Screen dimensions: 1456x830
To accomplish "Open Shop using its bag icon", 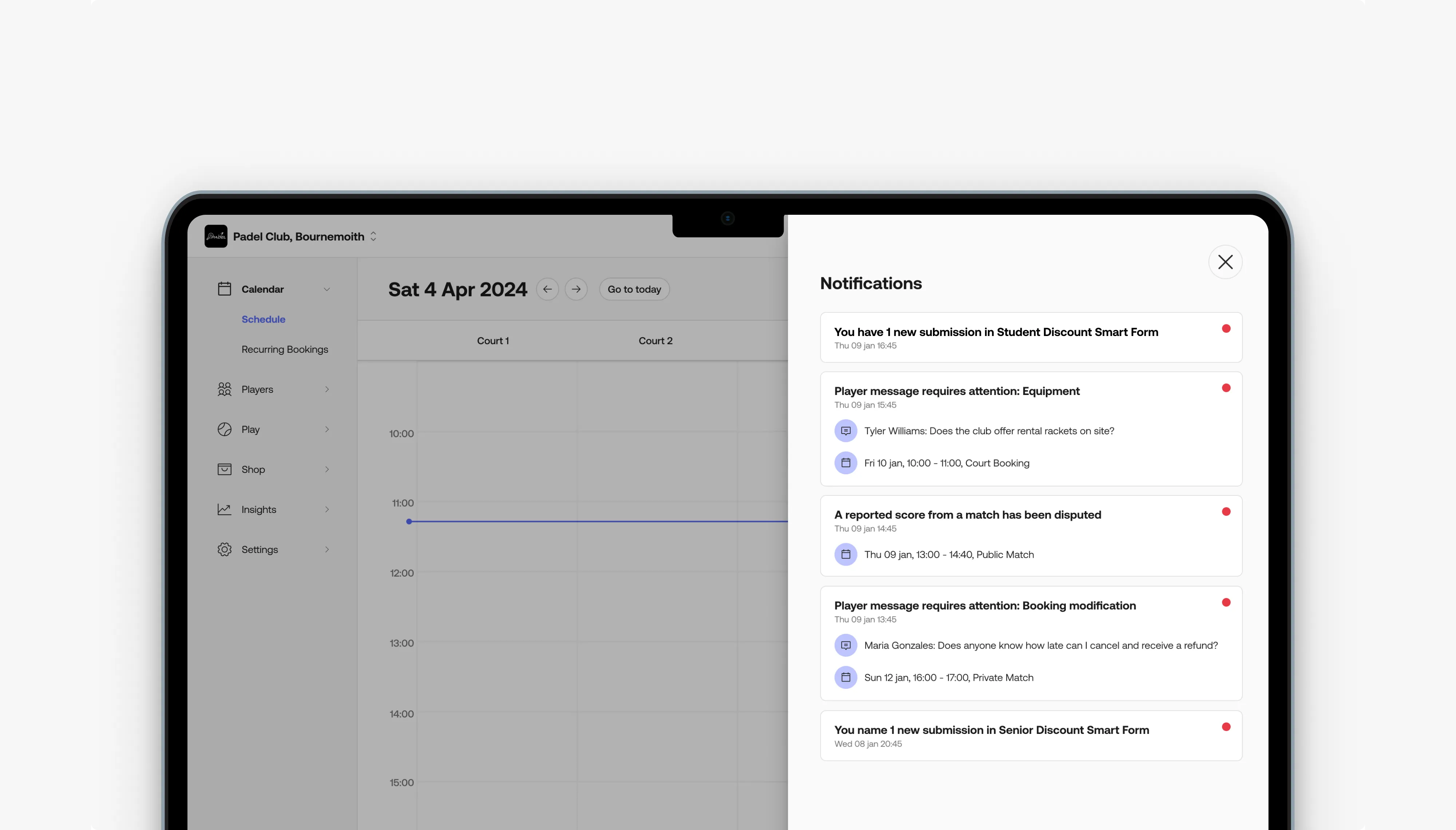I will [225, 469].
